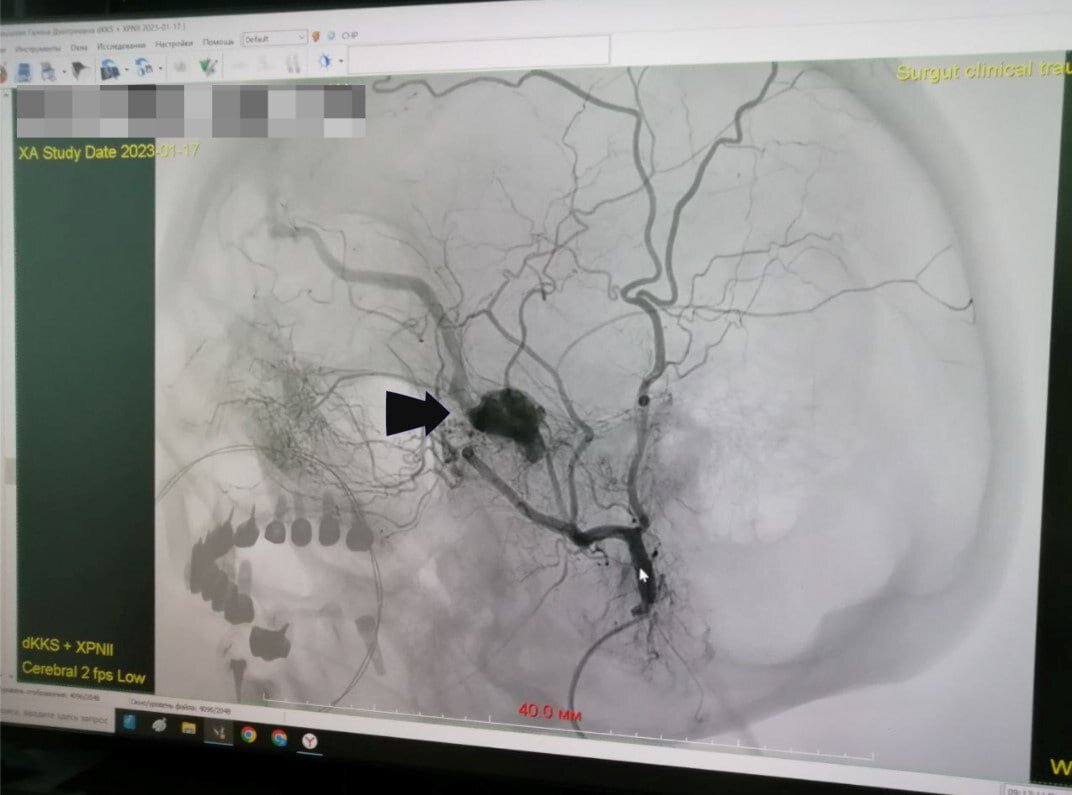Click the orange shield icon beside Default
Viewport: 1072px width, 795px height.
(x=316, y=36)
